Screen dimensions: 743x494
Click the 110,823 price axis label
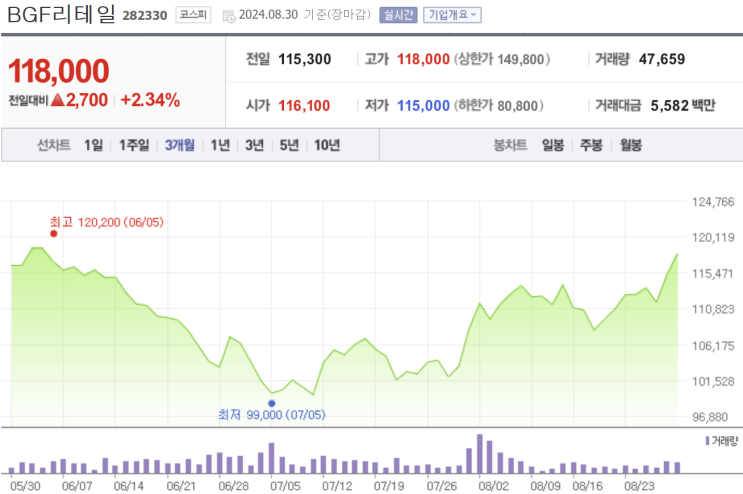[713, 310]
